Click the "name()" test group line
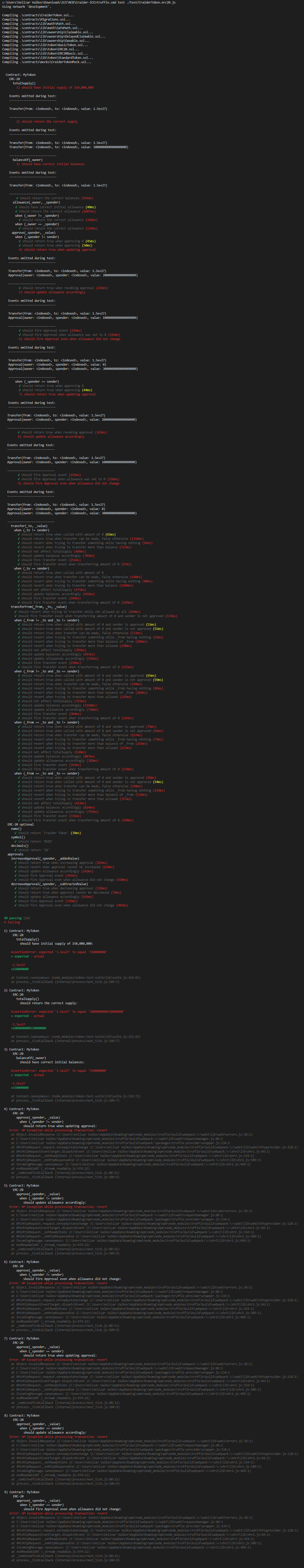 pos(16,829)
